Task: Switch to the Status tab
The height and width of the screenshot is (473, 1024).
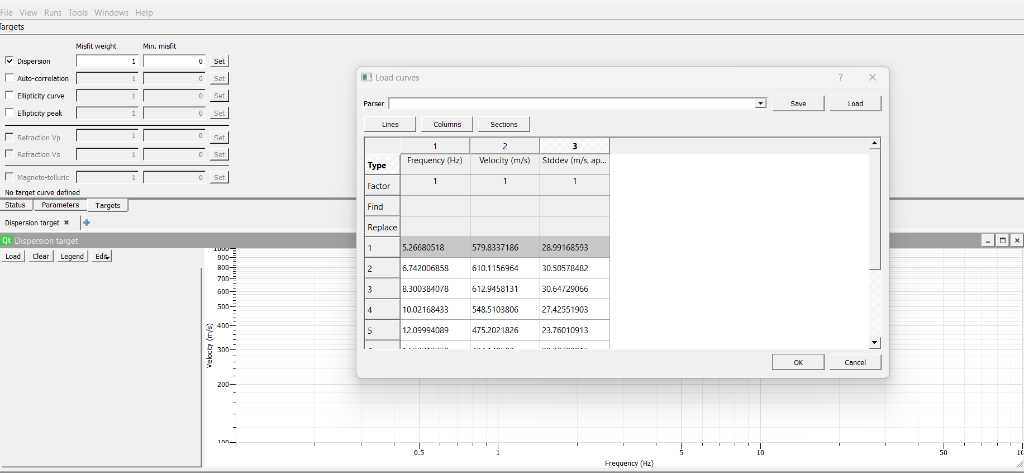Action: [x=16, y=205]
